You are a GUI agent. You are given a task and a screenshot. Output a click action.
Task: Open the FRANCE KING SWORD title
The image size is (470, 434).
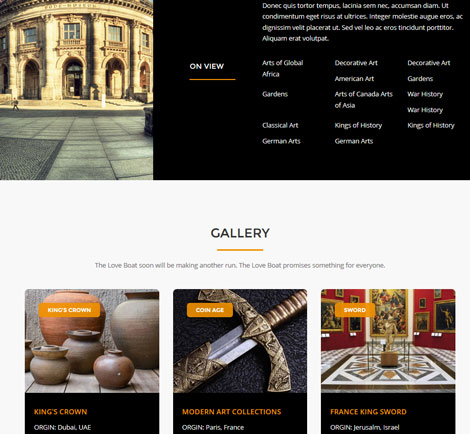[x=368, y=412]
